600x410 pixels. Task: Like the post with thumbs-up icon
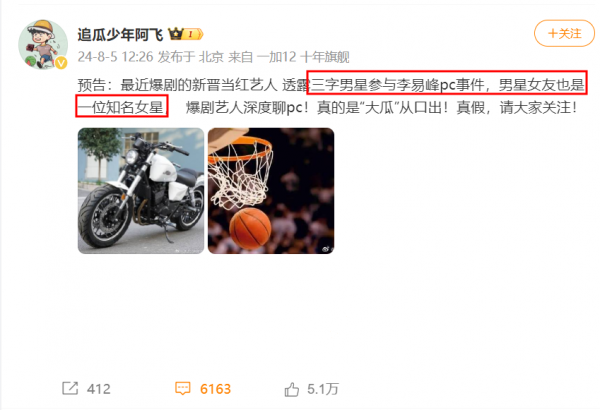click(292, 389)
